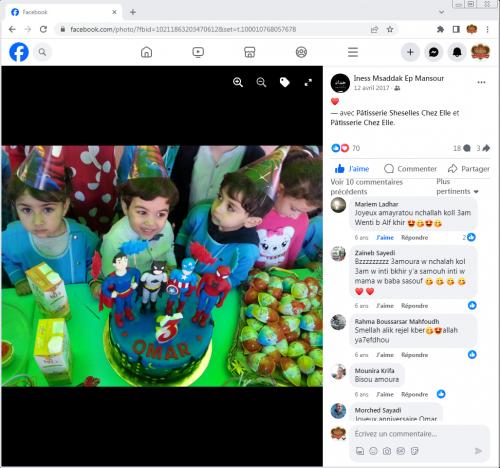
Task: Reply to Zaineb Sayedi's comment
Action: click(x=414, y=306)
